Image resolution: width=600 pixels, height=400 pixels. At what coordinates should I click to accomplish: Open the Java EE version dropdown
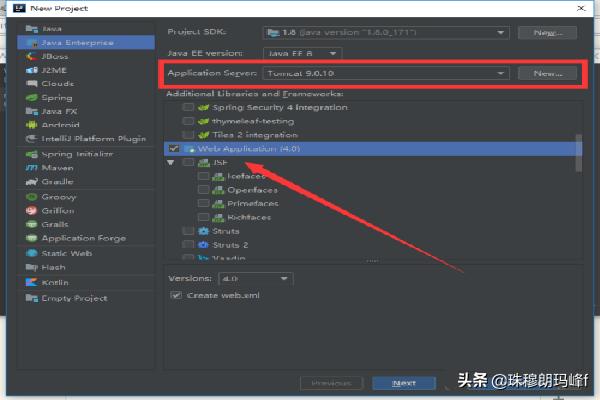(303, 53)
